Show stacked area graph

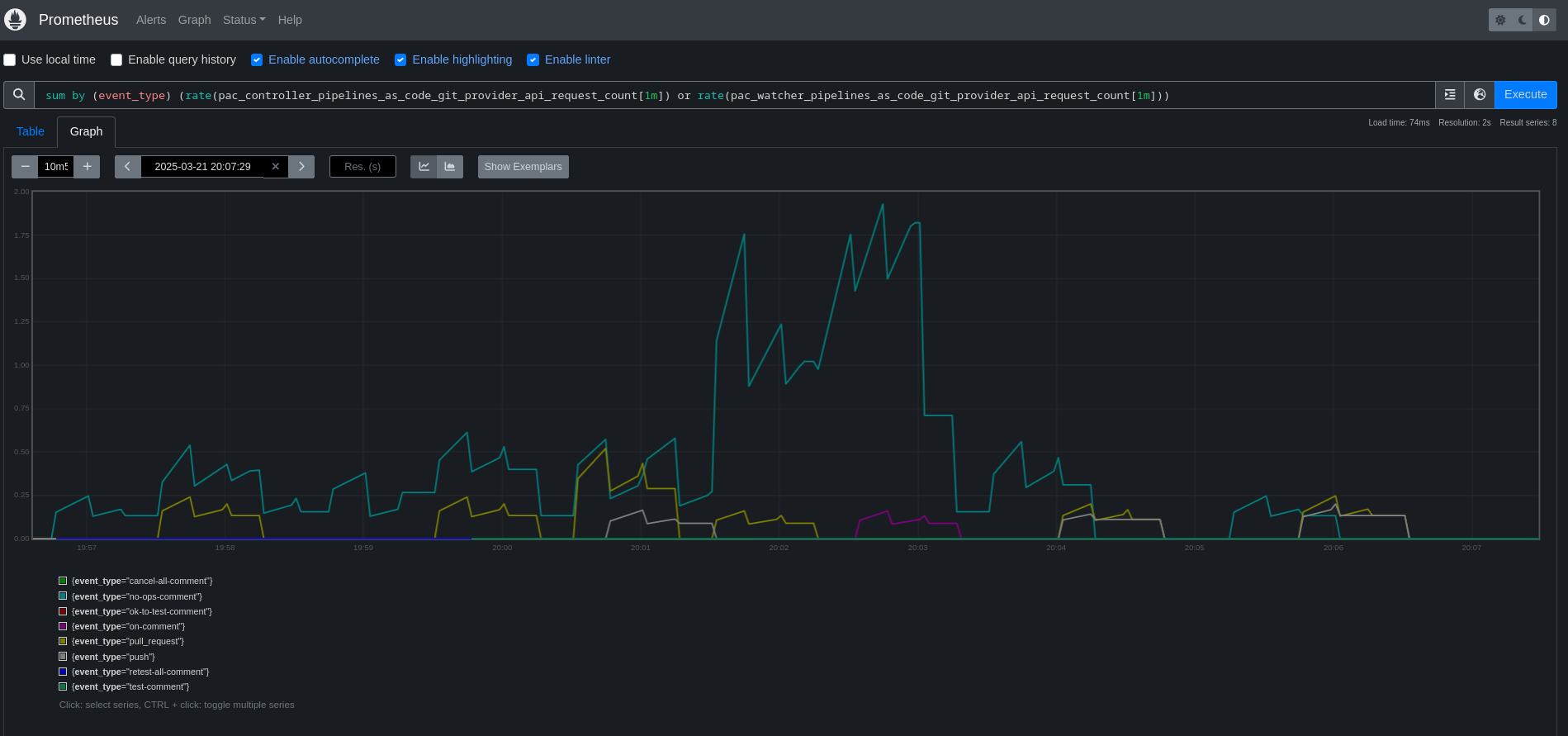(x=450, y=167)
